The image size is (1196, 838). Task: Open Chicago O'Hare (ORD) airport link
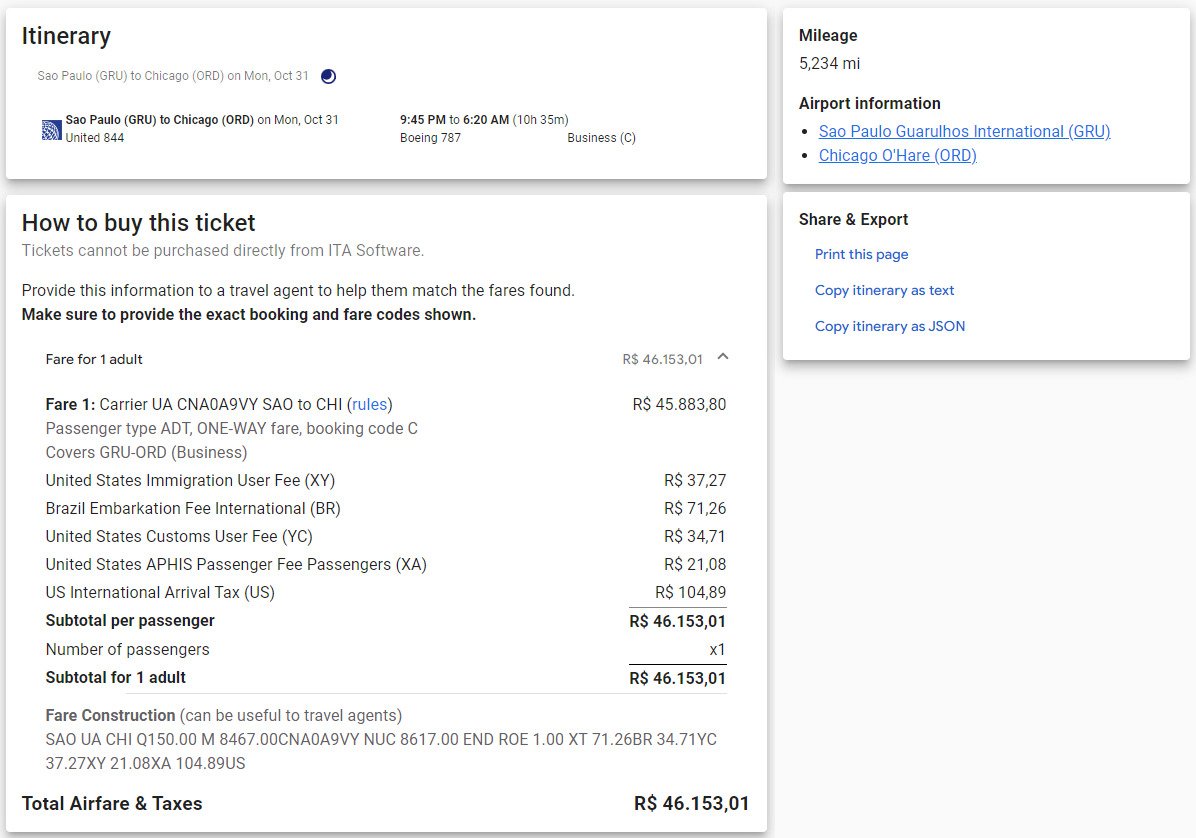click(x=898, y=156)
